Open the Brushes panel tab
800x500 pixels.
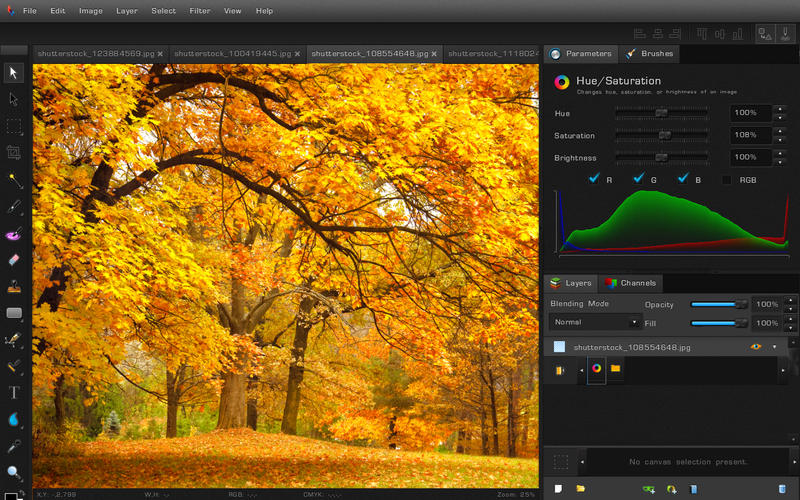(x=649, y=53)
